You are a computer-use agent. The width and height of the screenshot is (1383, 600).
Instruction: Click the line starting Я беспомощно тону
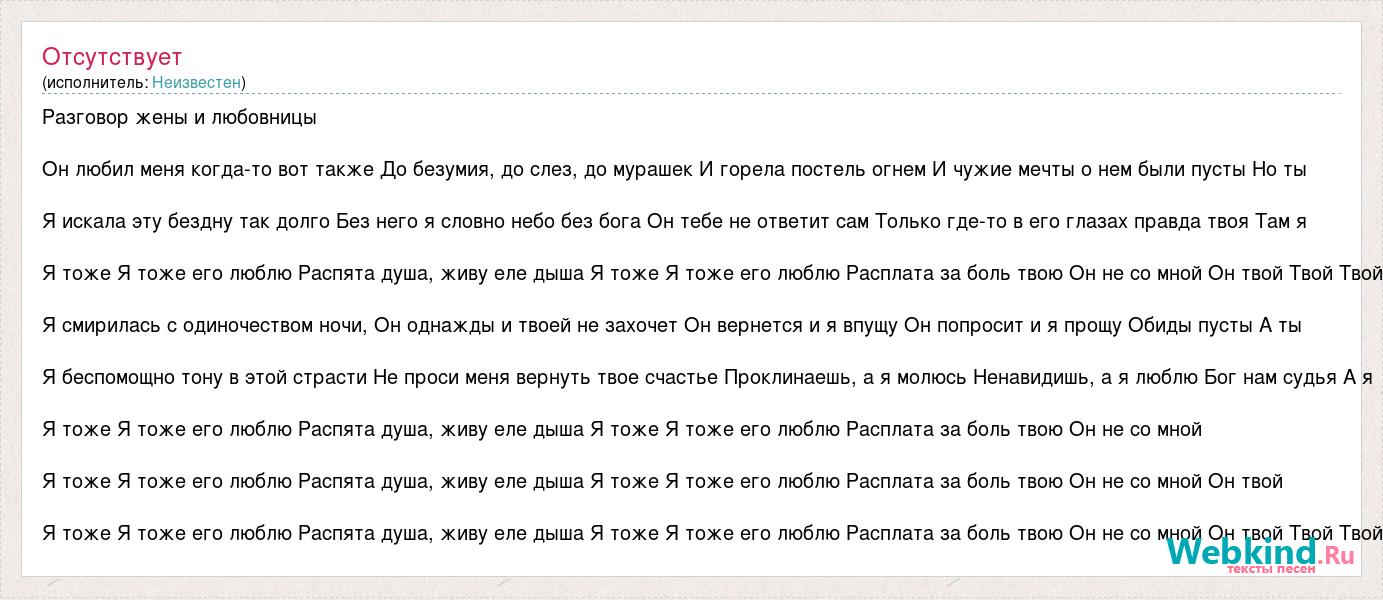coord(712,378)
